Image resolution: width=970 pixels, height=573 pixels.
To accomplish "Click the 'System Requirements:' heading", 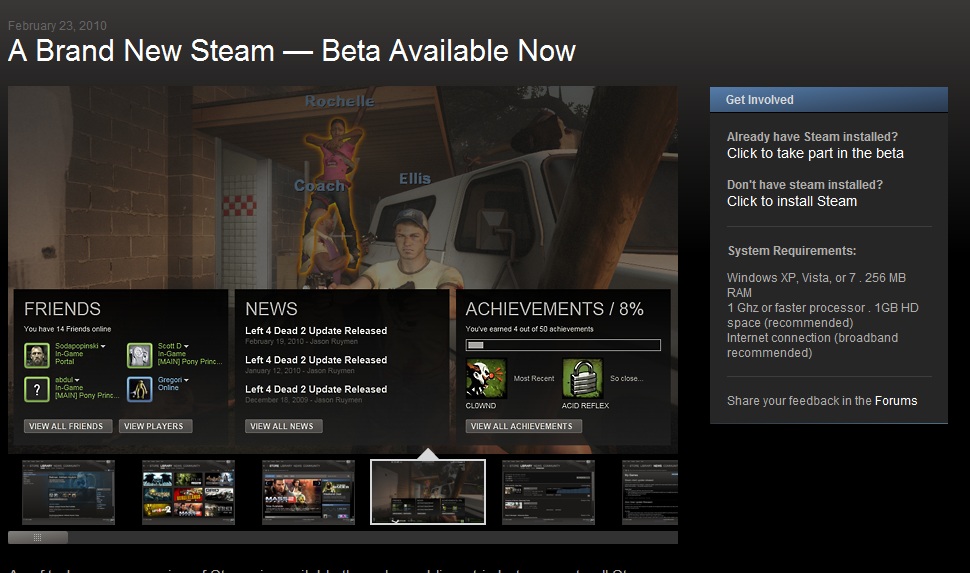I will point(792,251).
